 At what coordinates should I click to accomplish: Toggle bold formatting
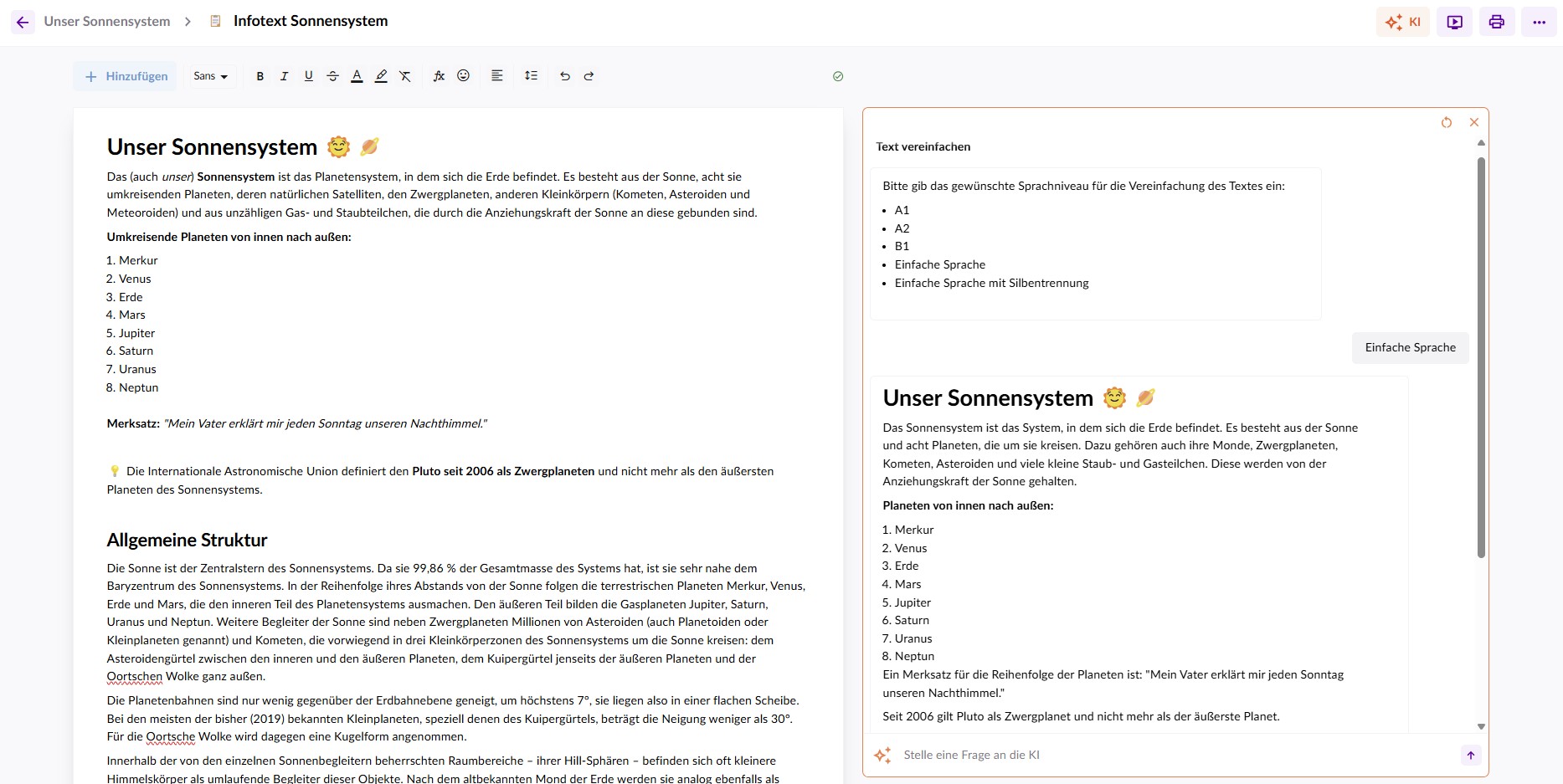click(x=260, y=76)
